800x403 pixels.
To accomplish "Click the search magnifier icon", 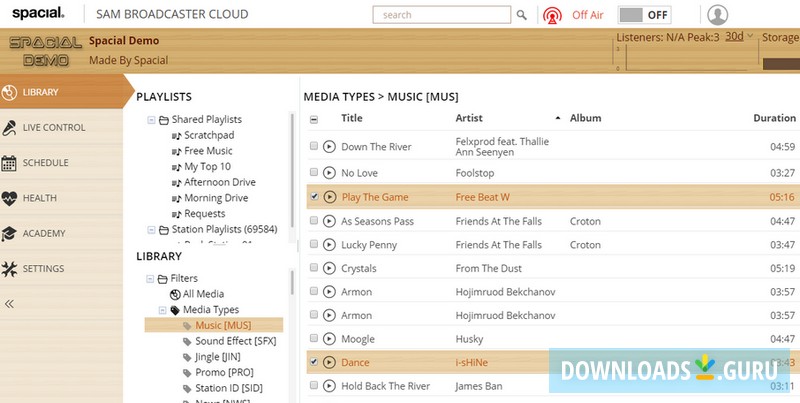I will pyautogui.click(x=521, y=15).
